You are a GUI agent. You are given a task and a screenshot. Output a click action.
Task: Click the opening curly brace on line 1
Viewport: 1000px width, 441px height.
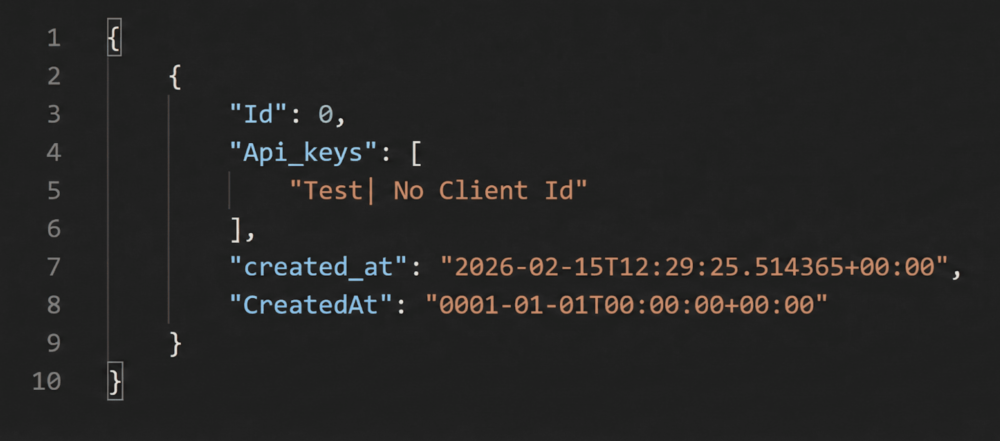click(114, 39)
